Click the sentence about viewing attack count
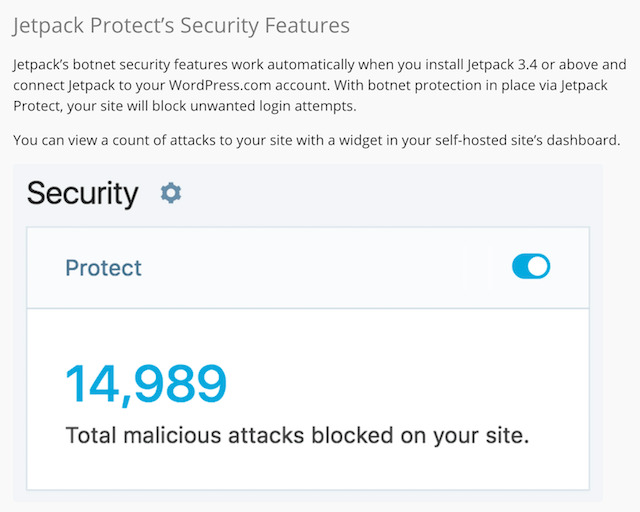This screenshot has width=640, height=512. (317, 140)
